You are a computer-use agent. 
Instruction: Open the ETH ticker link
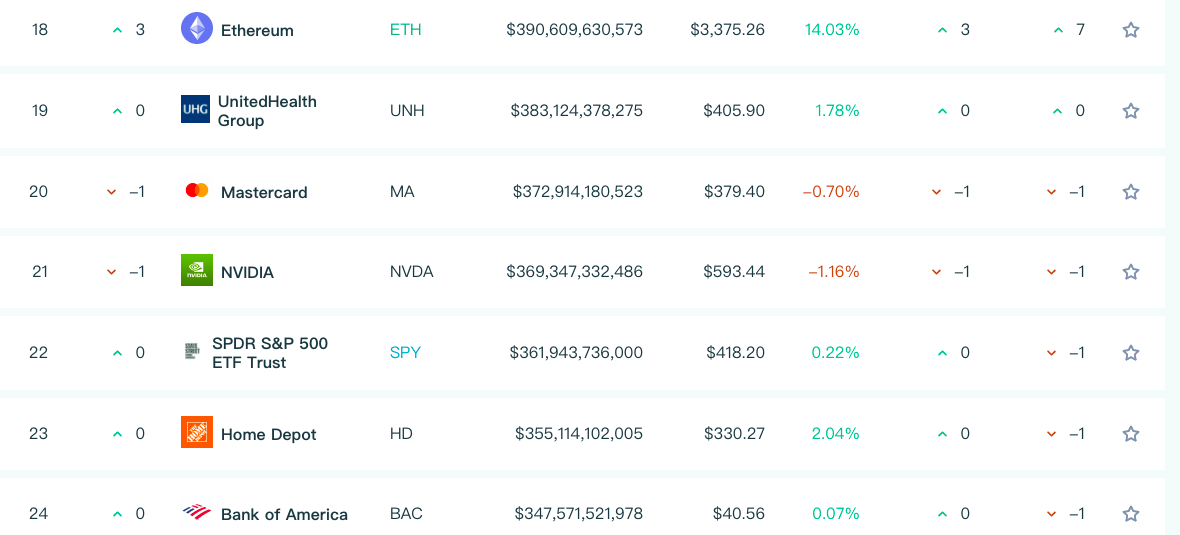click(406, 30)
